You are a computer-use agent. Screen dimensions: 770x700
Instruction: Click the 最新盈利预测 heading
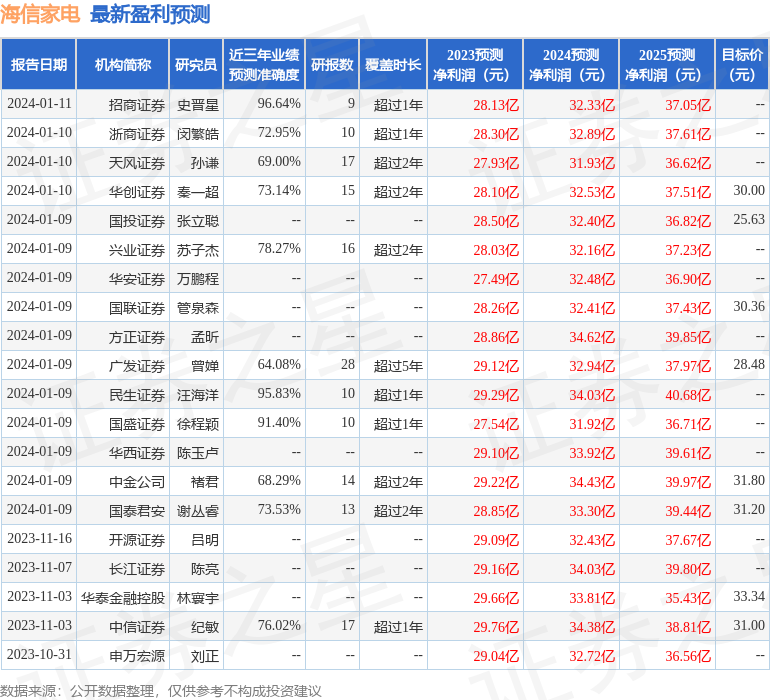(x=150, y=14)
